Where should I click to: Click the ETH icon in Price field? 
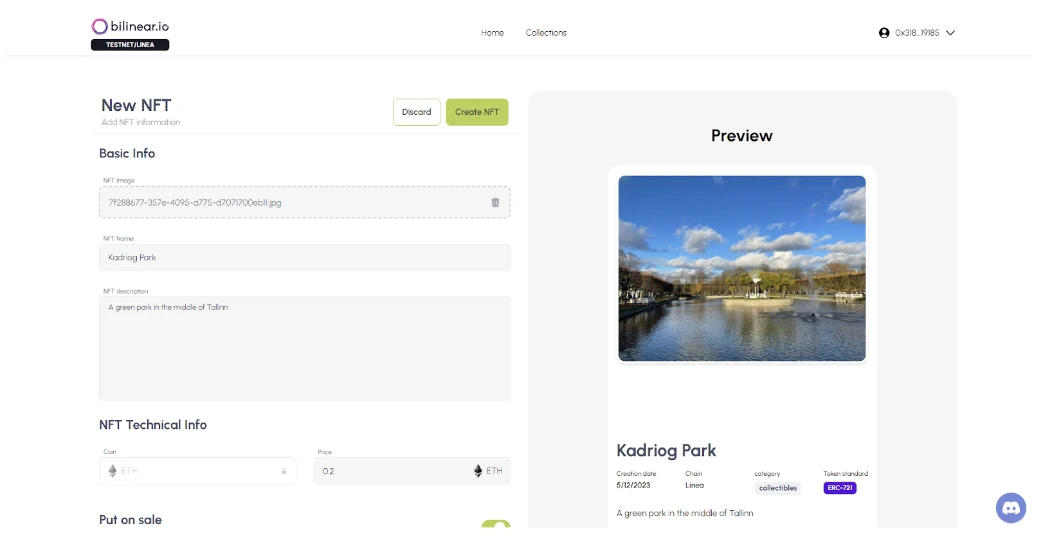tap(478, 471)
